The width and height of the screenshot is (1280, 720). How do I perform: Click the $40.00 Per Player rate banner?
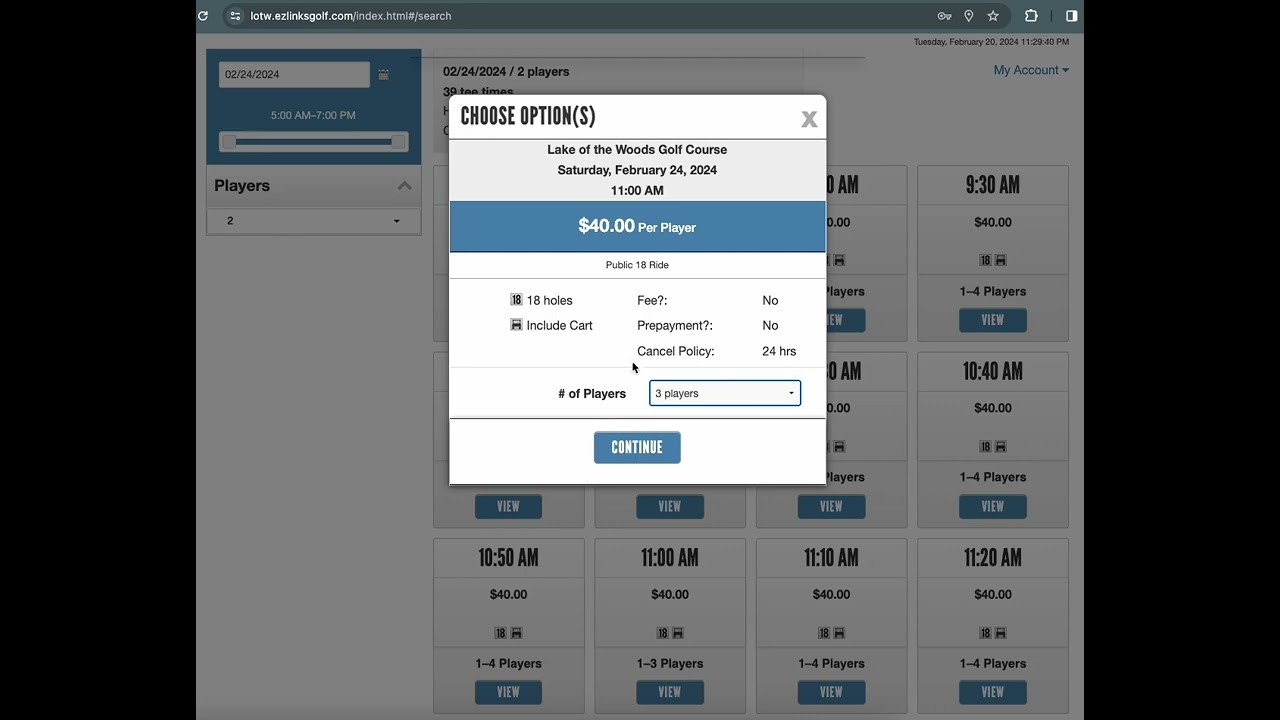637,227
